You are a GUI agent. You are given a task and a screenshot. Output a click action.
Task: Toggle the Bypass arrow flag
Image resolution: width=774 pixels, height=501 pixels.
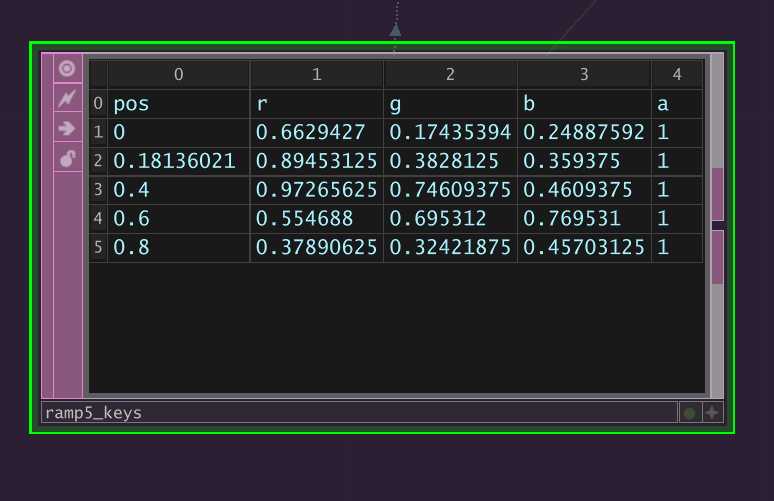coord(67,128)
